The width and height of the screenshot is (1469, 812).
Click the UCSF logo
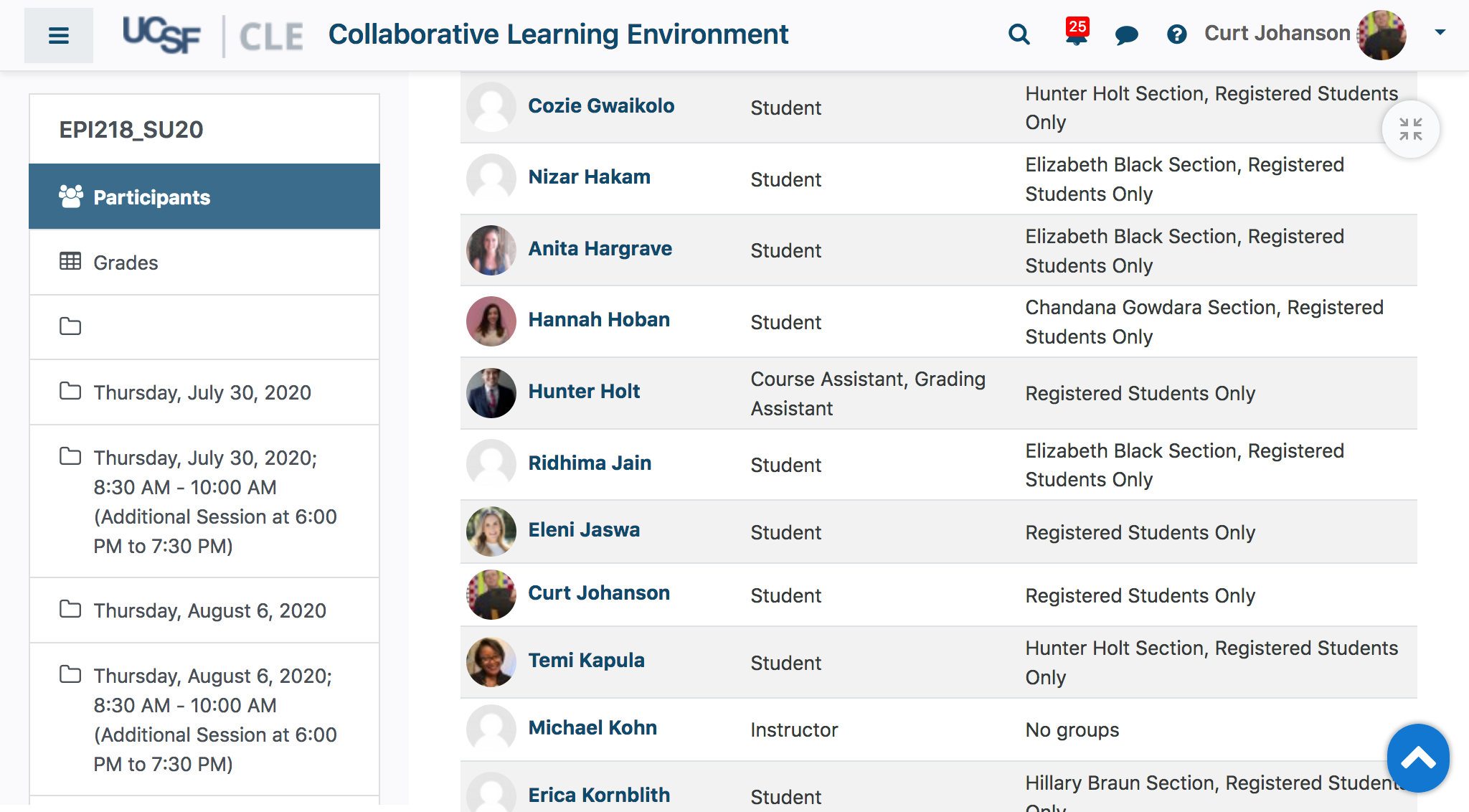(161, 34)
